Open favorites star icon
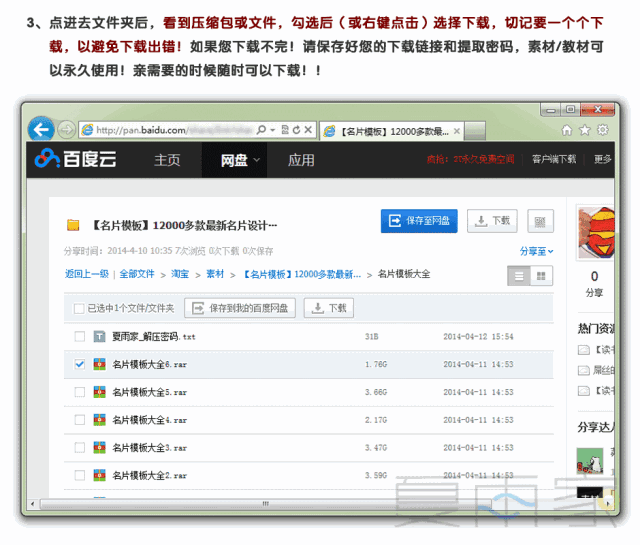640x545 pixels. pyautogui.click(x=585, y=130)
